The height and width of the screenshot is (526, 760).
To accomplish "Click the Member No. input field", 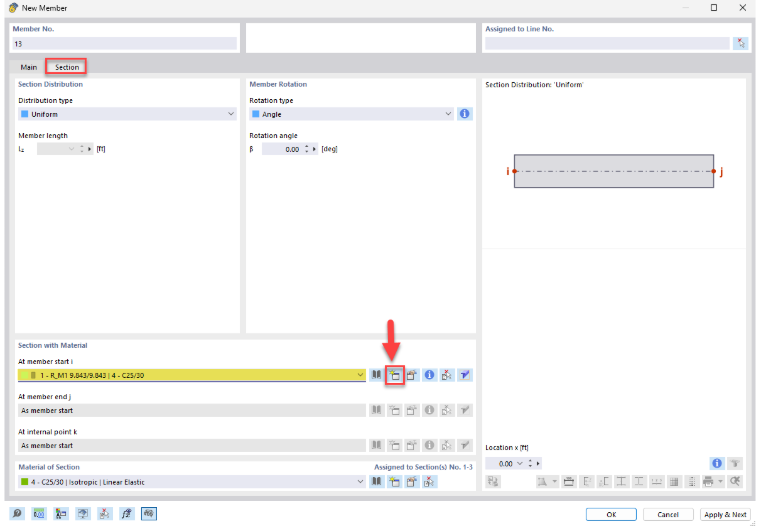I will pos(124,44).
